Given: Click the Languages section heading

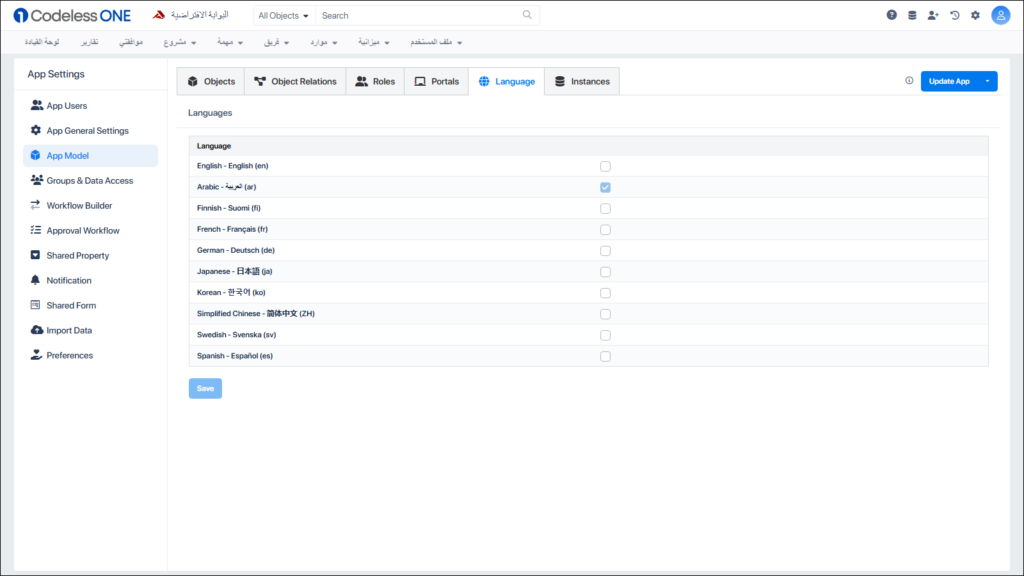Looking at the screenshot, I should (x=210, y=113).
